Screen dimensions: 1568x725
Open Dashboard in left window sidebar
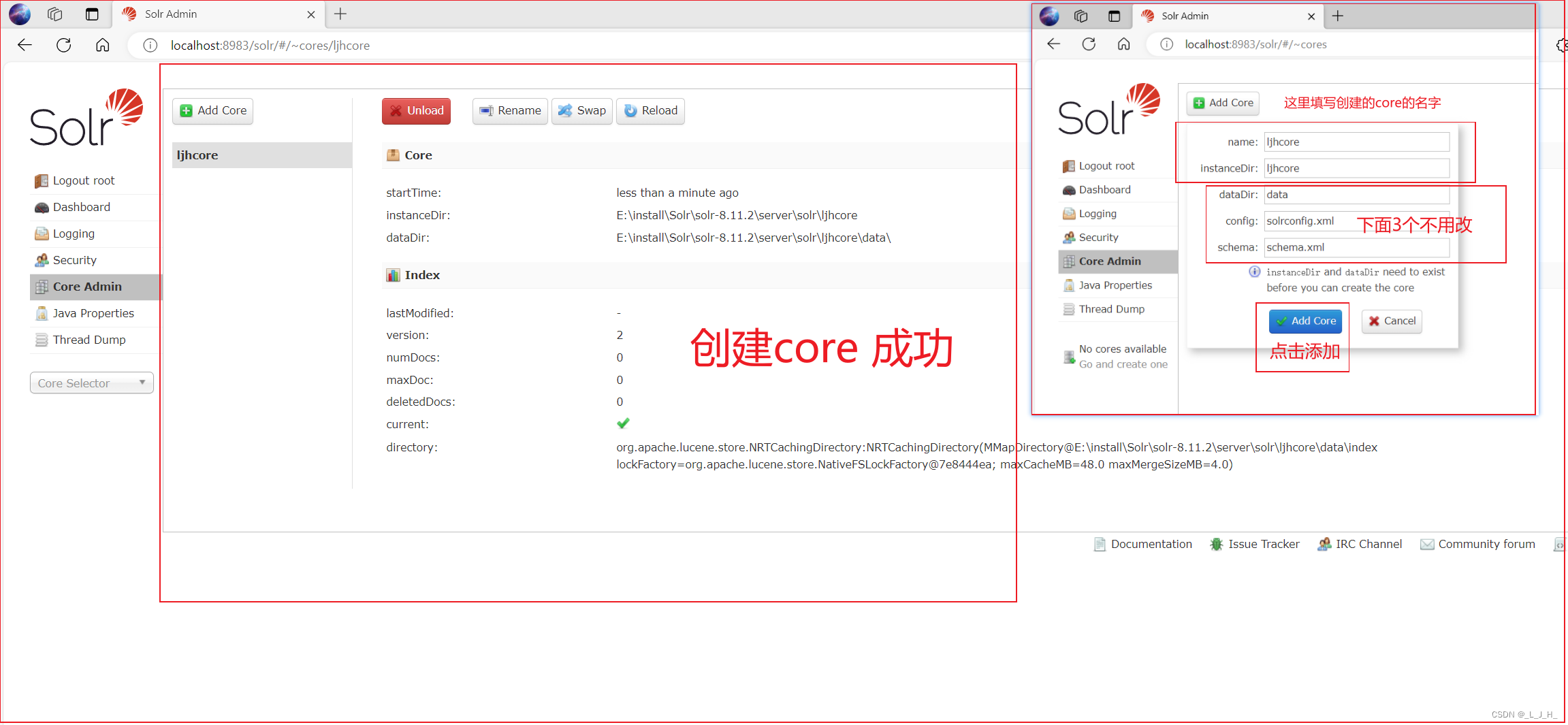82,207
